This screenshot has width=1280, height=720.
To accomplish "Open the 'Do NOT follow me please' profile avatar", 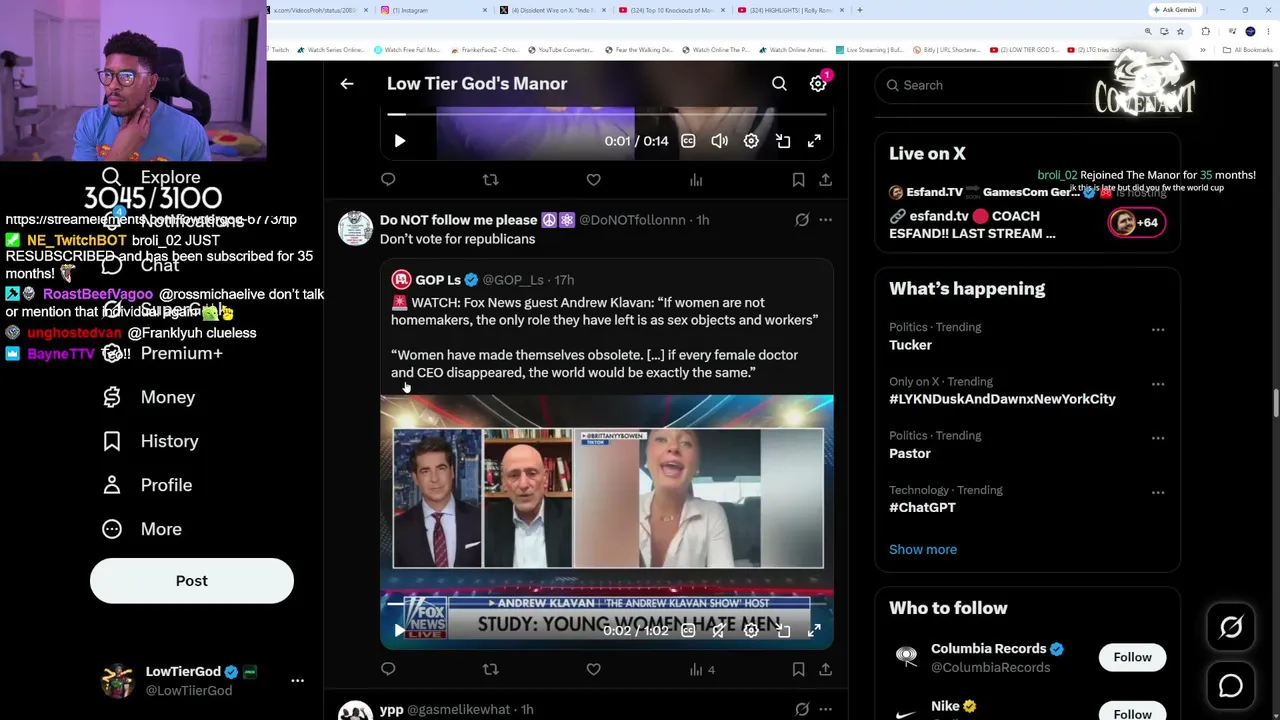I will click(355, 228).
